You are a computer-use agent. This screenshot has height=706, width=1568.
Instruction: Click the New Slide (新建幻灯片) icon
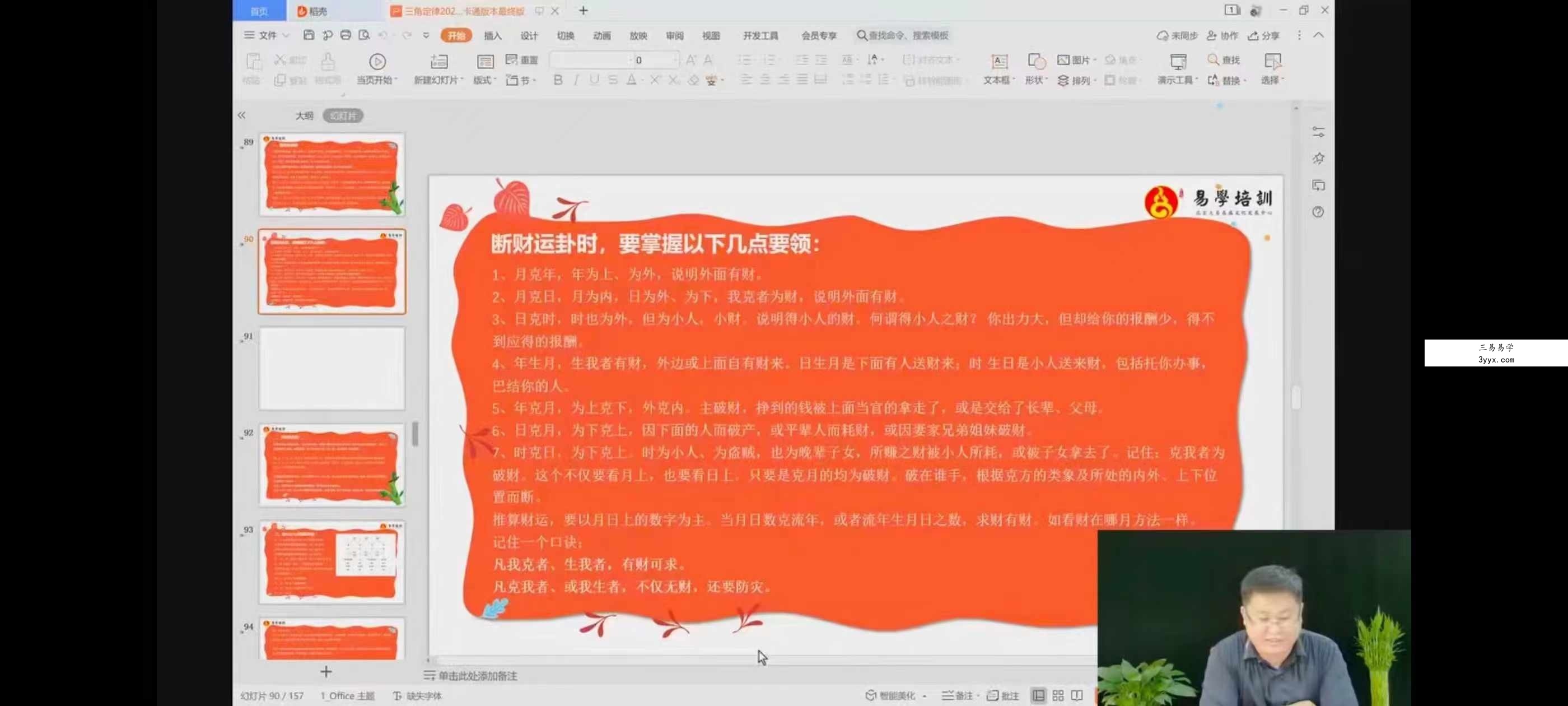(x=439, y=62)
